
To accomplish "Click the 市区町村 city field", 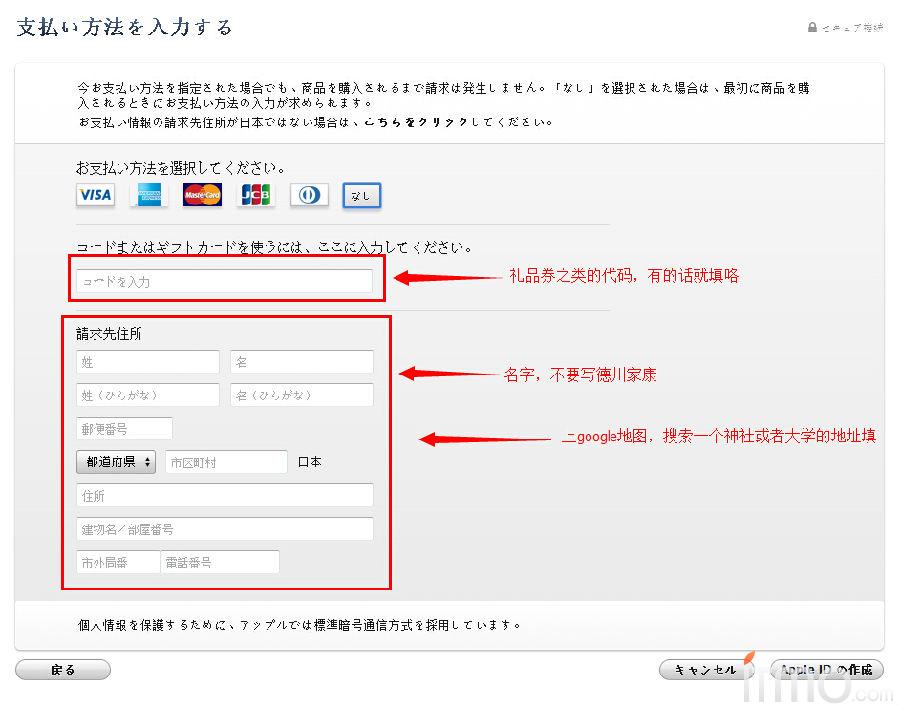I will pos(226,462).
